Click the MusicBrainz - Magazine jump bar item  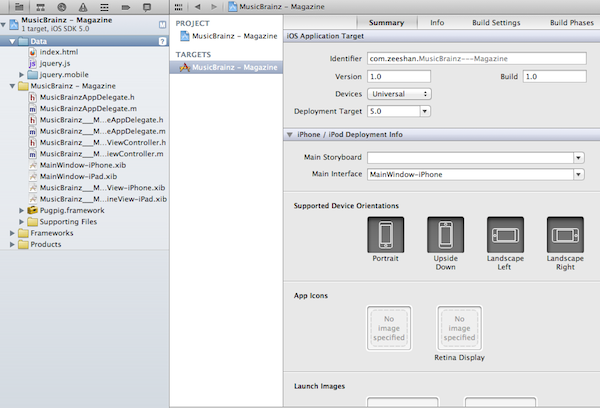coord(276,7)
